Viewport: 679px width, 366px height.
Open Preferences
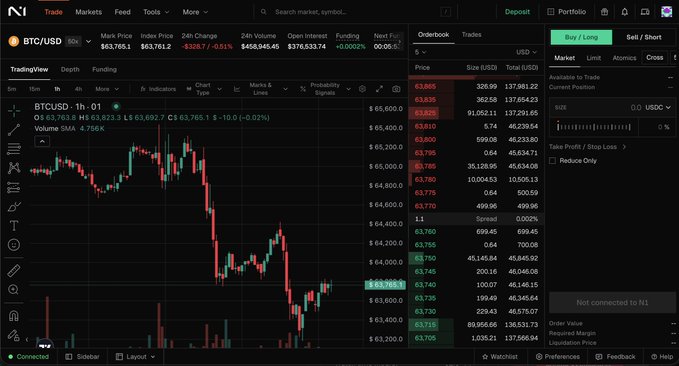[x=558, y=356]
